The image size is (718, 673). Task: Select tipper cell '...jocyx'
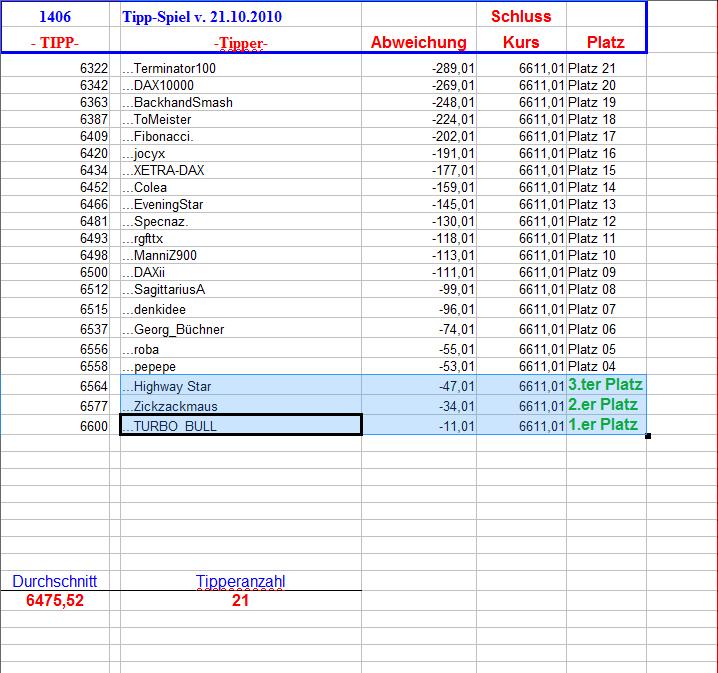click(241, 153)
